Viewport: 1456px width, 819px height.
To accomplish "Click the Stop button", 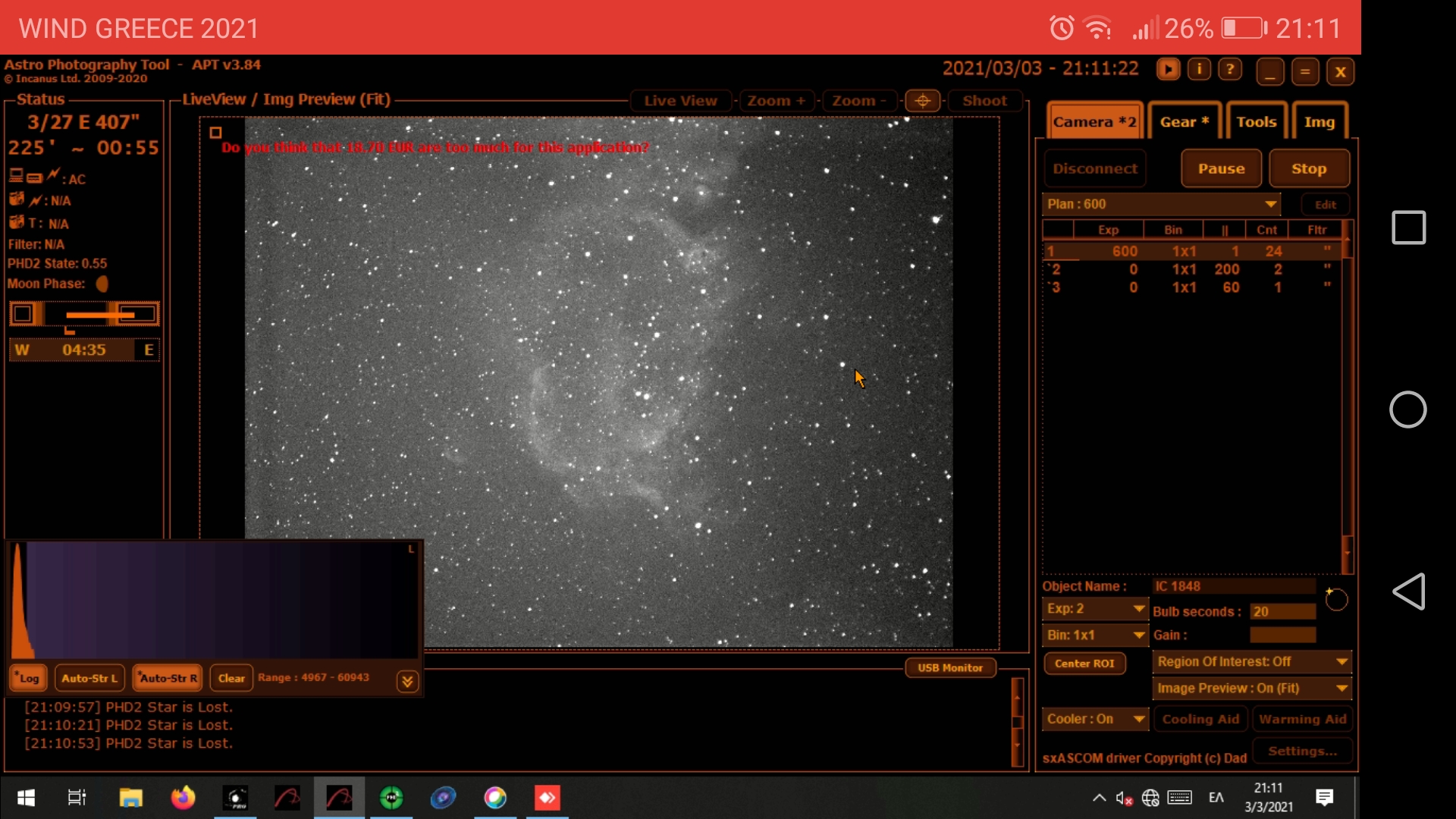I will 1309,168.
